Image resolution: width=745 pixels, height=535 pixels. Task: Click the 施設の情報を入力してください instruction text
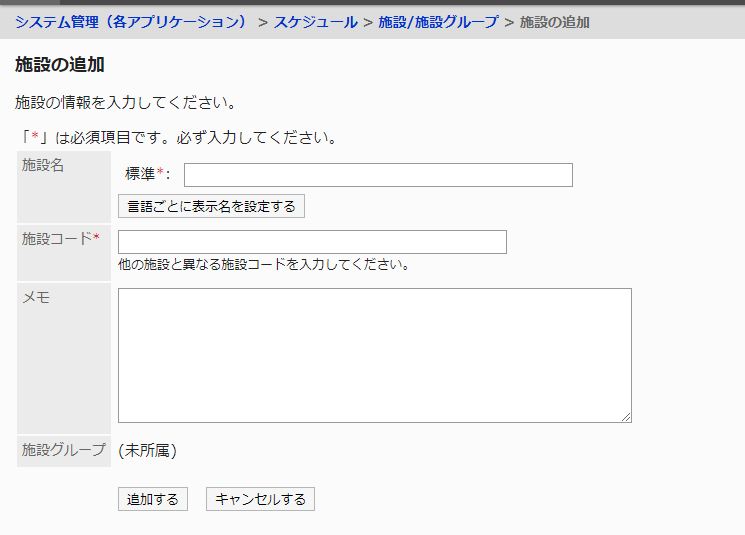coord(125,102)
